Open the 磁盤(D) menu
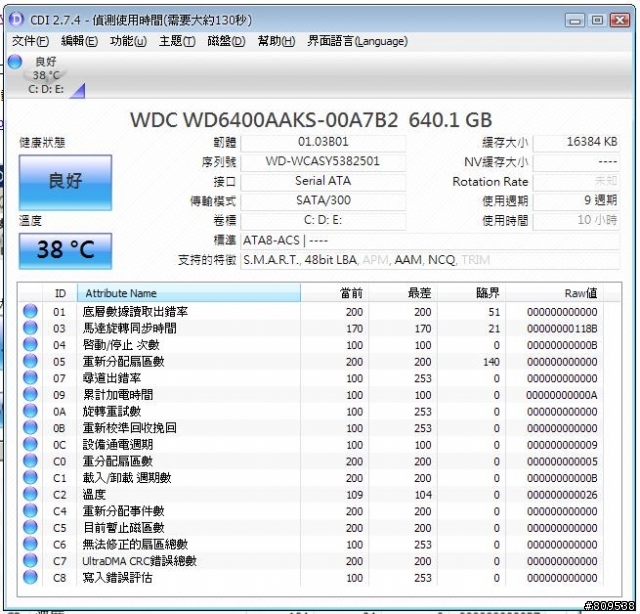Viewport: 640px width, 614px height. (x=226, y=41)
